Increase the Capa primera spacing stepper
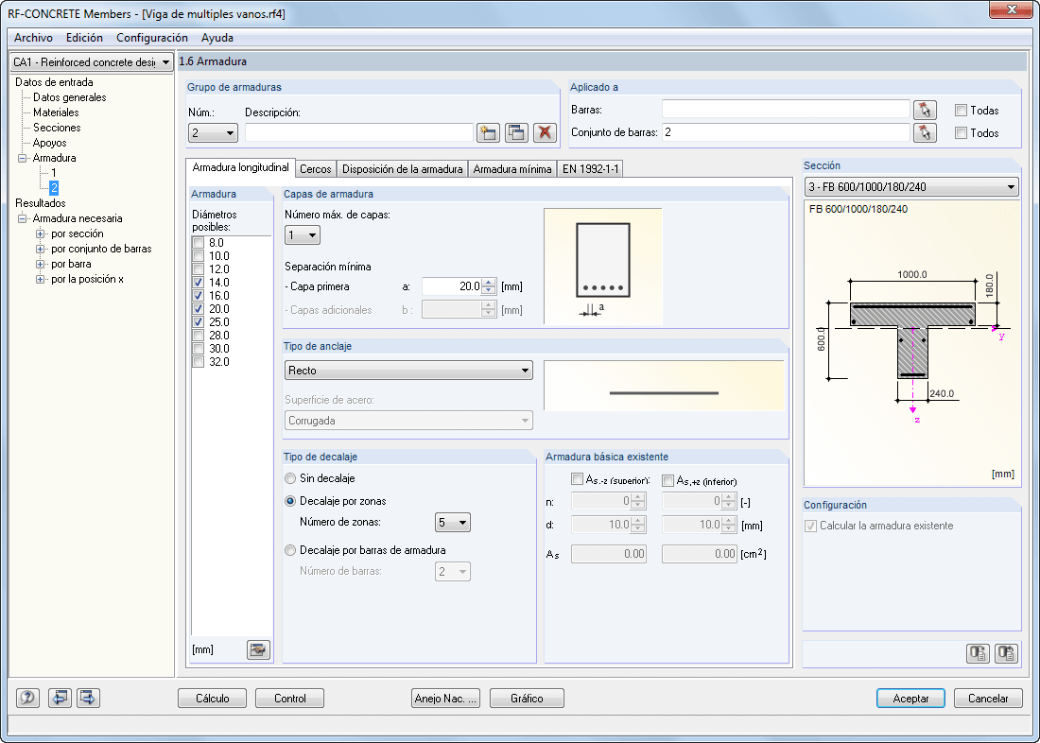The width and height of the screenshot is (1040, 743). click(489, 283)
